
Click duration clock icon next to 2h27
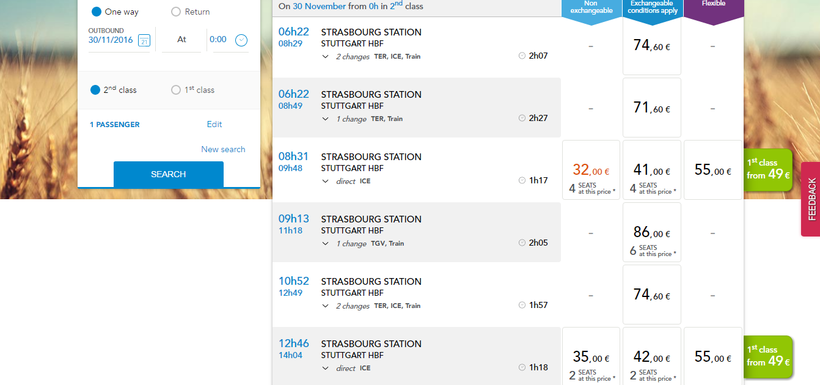521,118
